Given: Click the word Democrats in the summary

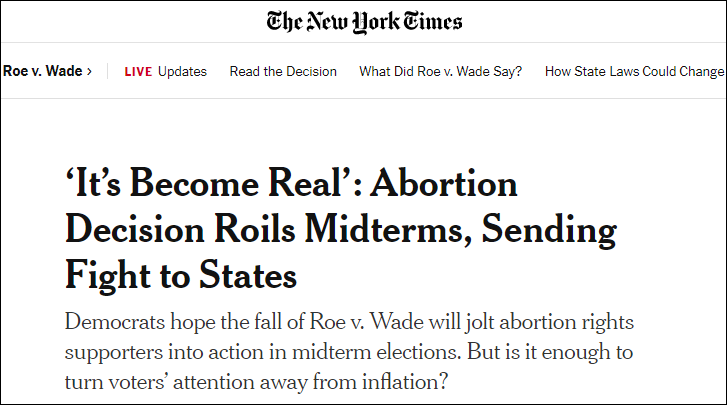Looking at the screenshot, I should pyautogui.click(x=115, y=322).
